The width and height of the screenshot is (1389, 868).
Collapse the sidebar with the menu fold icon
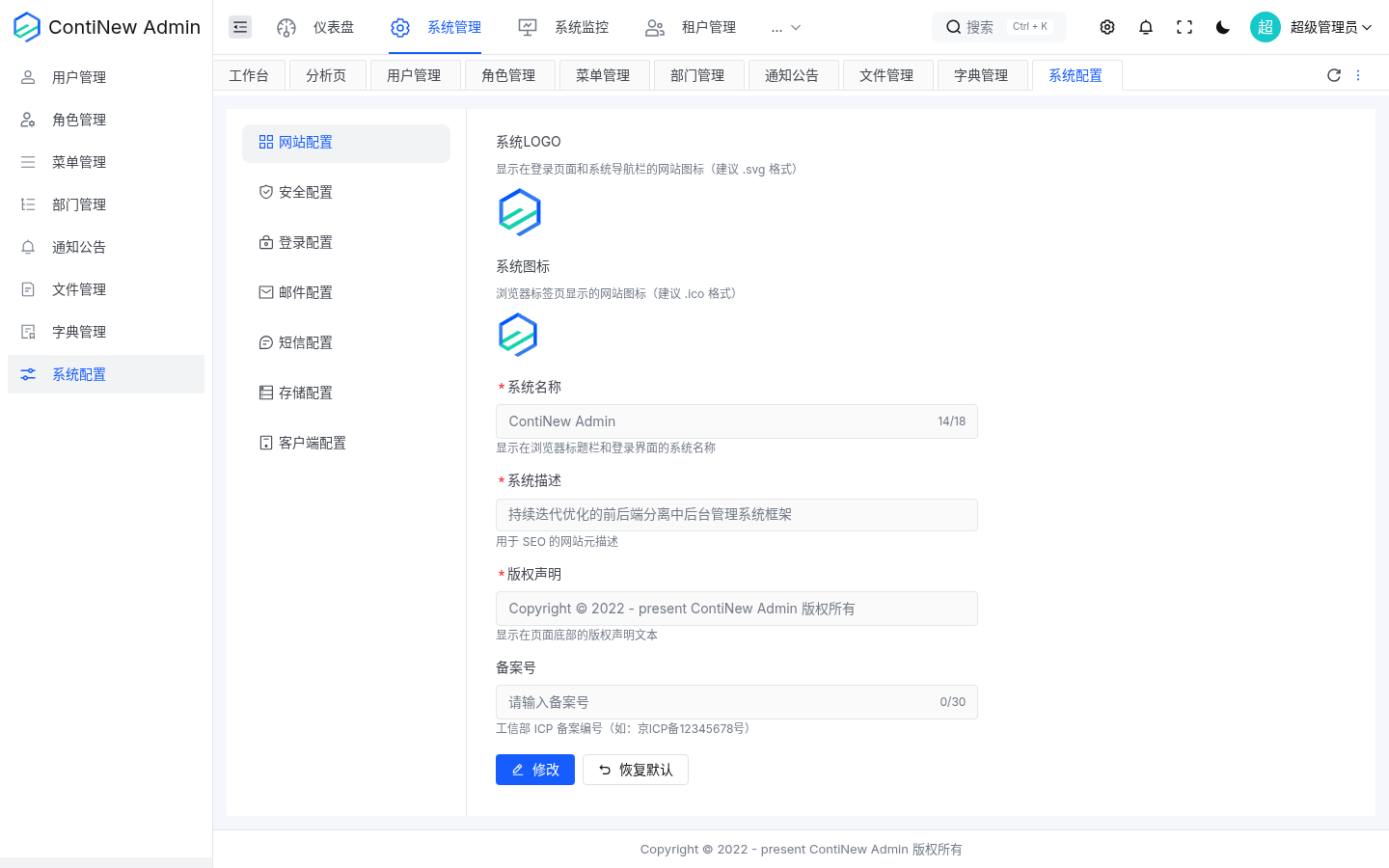240,27
